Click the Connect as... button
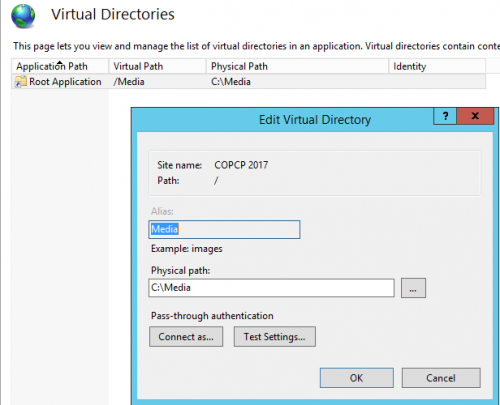The height and width of the screenshot is (405, 500). (186, 337)
